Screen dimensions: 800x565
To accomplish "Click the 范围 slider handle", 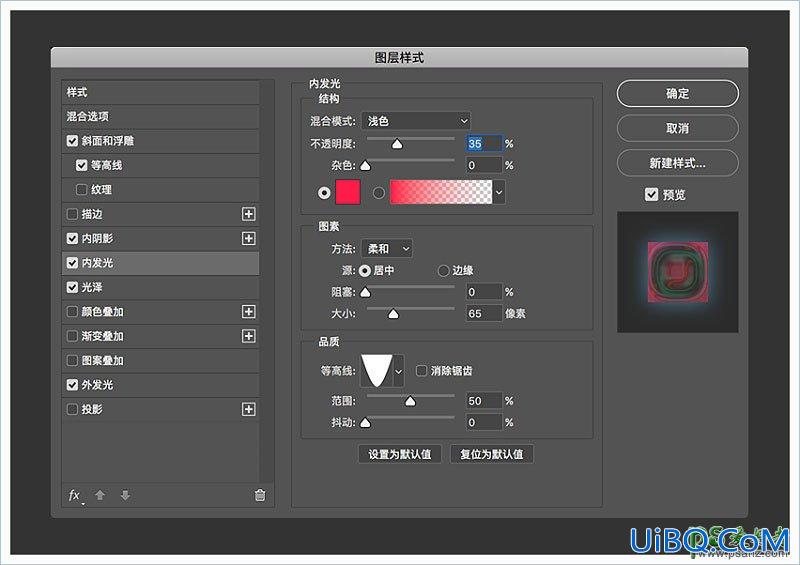I will tap(410, 402).
